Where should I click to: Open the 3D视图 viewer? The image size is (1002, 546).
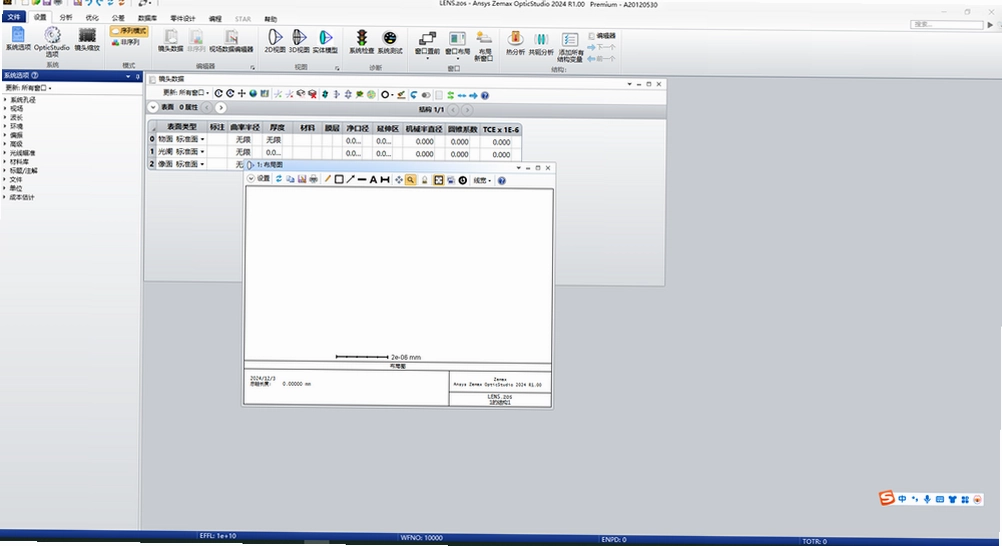pos(299,40)
